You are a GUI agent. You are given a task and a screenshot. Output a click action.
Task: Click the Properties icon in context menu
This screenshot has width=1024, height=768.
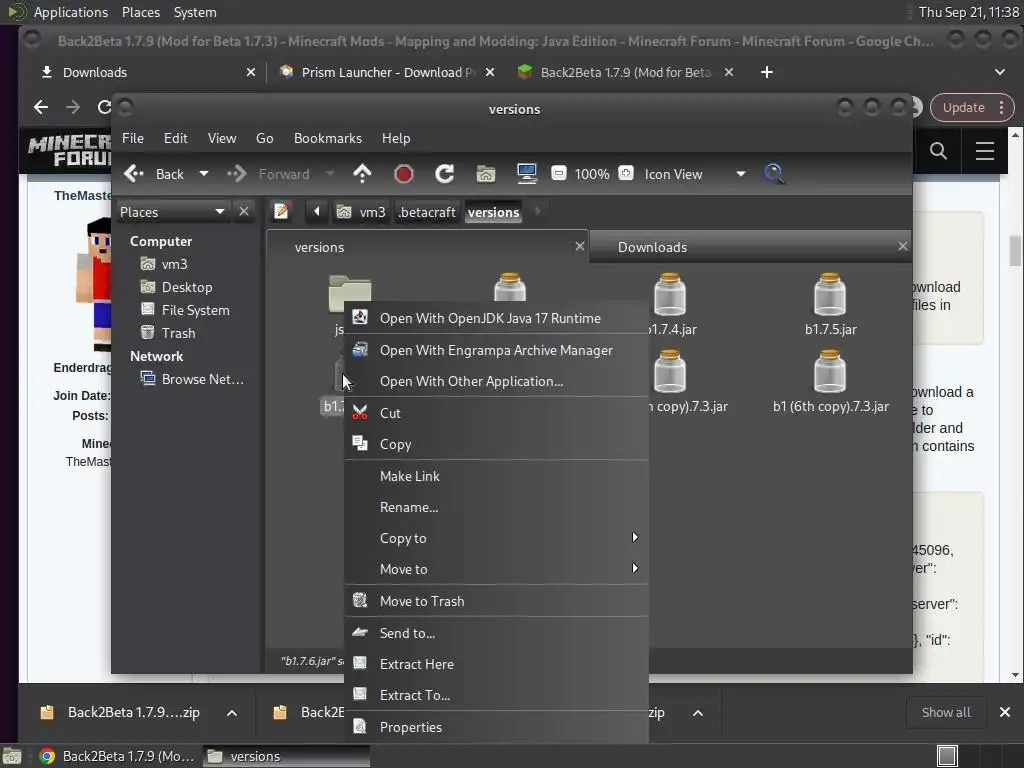coord(360,726)
